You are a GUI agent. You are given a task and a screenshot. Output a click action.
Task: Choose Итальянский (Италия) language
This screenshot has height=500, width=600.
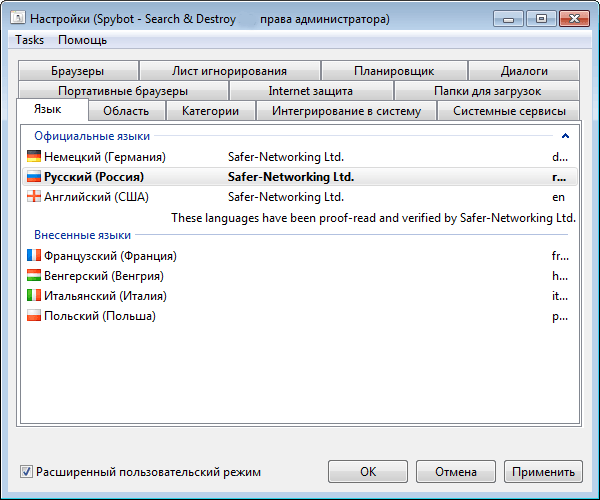pos(300,296)
